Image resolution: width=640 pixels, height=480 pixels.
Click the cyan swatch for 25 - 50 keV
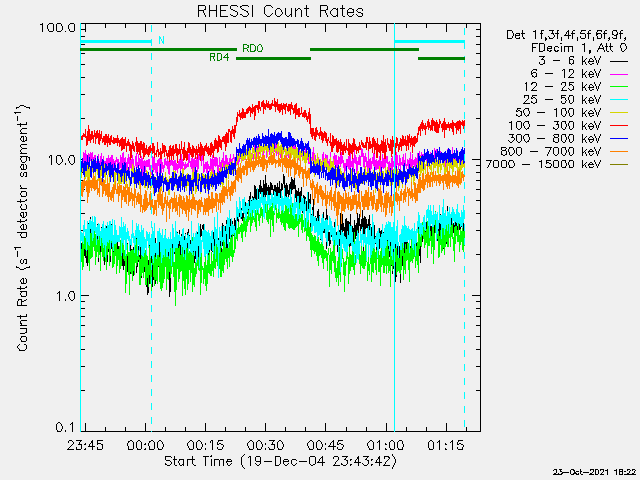[x=619, y=100]
